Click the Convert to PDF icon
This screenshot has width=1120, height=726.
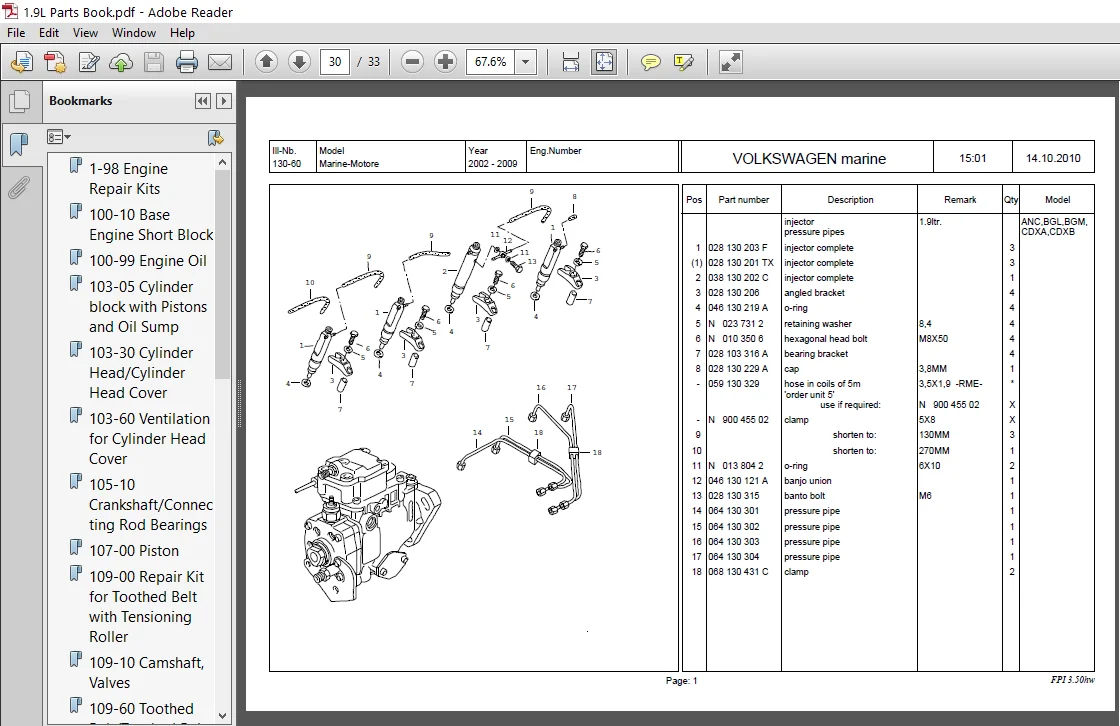[55, 62]
